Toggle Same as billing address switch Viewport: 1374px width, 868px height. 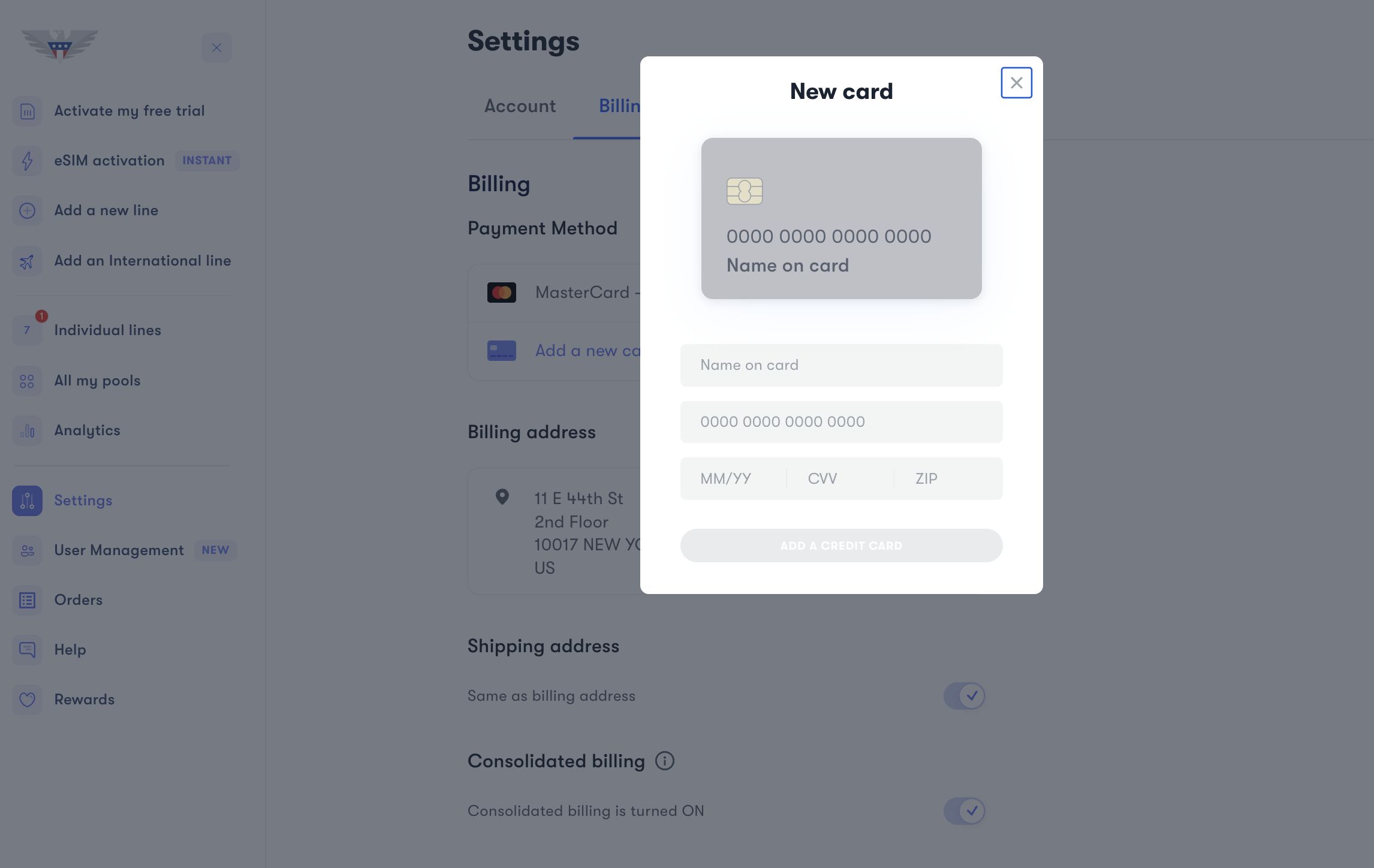click(x=964, y=696)
